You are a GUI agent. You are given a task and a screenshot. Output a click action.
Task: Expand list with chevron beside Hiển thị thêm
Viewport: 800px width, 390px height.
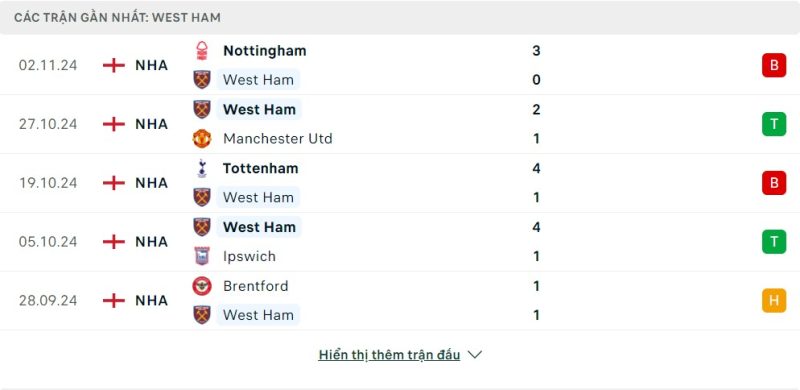pos(474,354)
